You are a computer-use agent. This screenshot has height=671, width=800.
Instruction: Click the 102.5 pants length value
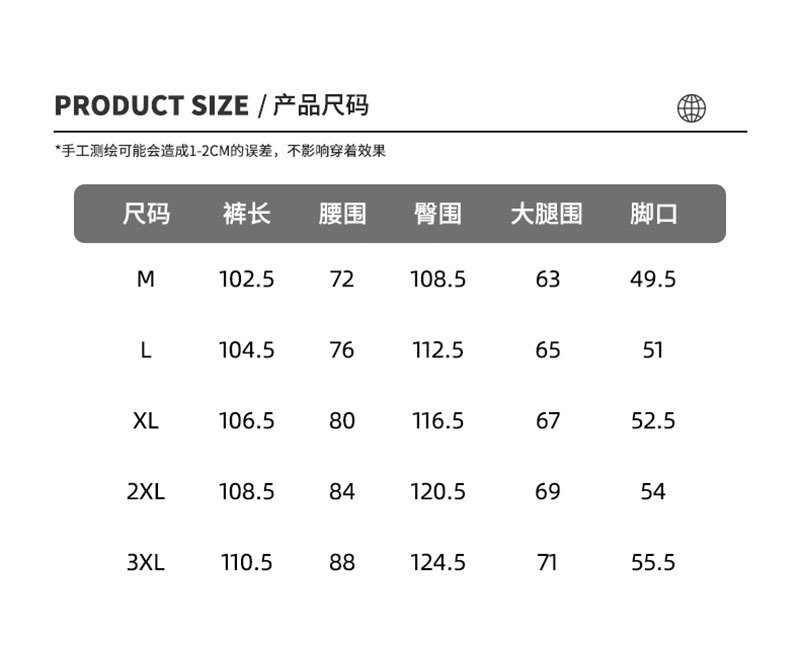(246, 279)
